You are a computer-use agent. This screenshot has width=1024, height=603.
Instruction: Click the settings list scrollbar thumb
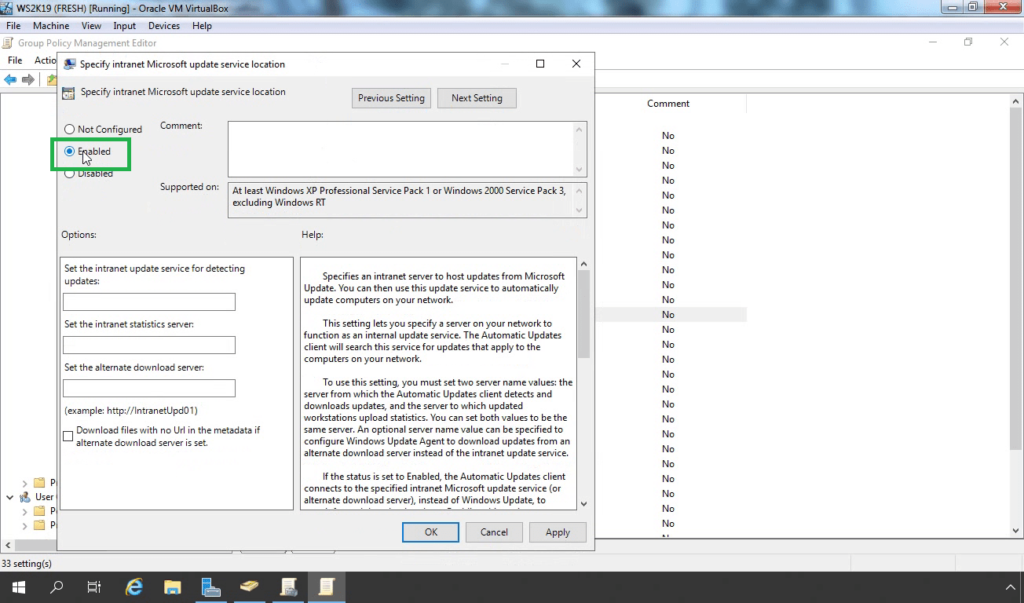(1016, 279)
